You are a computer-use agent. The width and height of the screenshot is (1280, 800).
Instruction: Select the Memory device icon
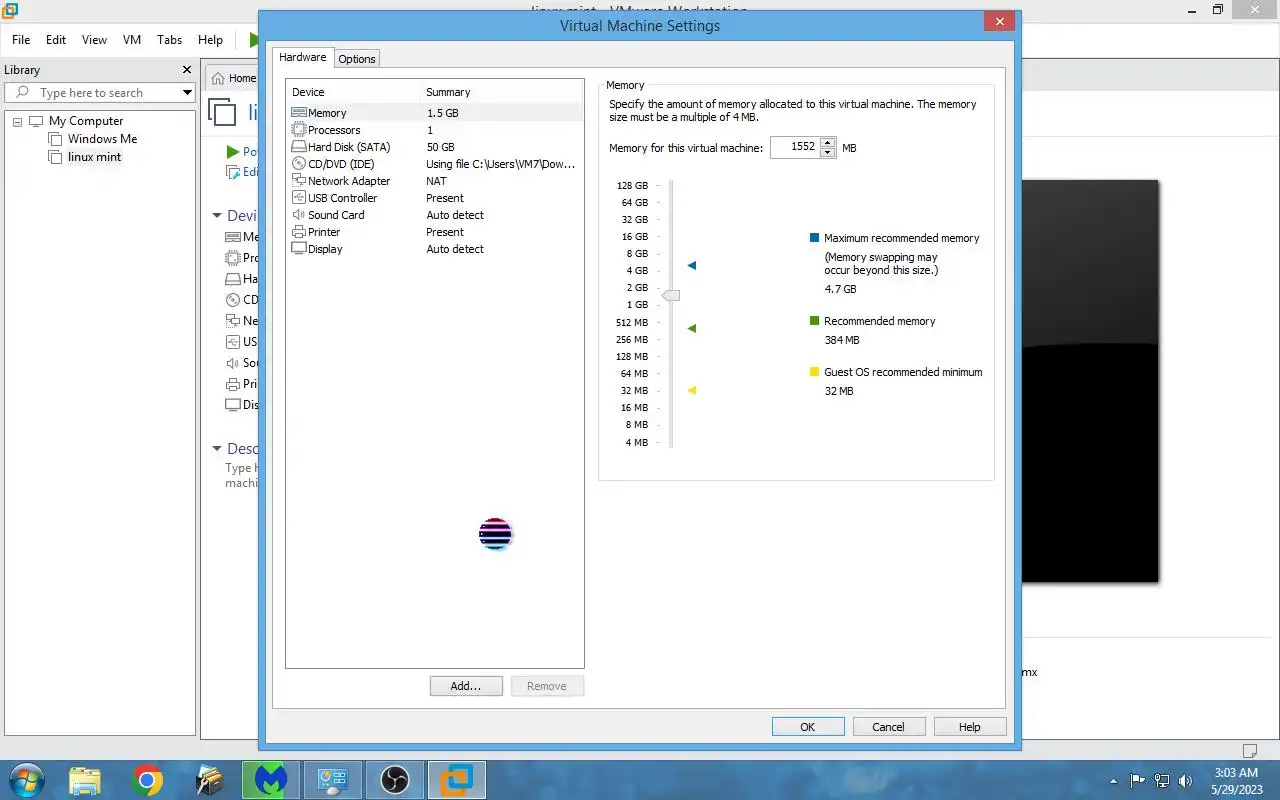(x=299, y=113)
